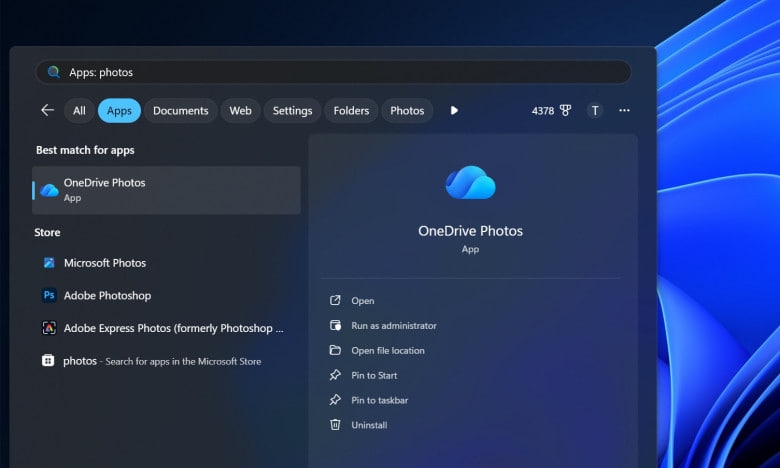The image size is (780, 468).
Task: Click the Pin to Start pin icon
Action: point(335,375)
